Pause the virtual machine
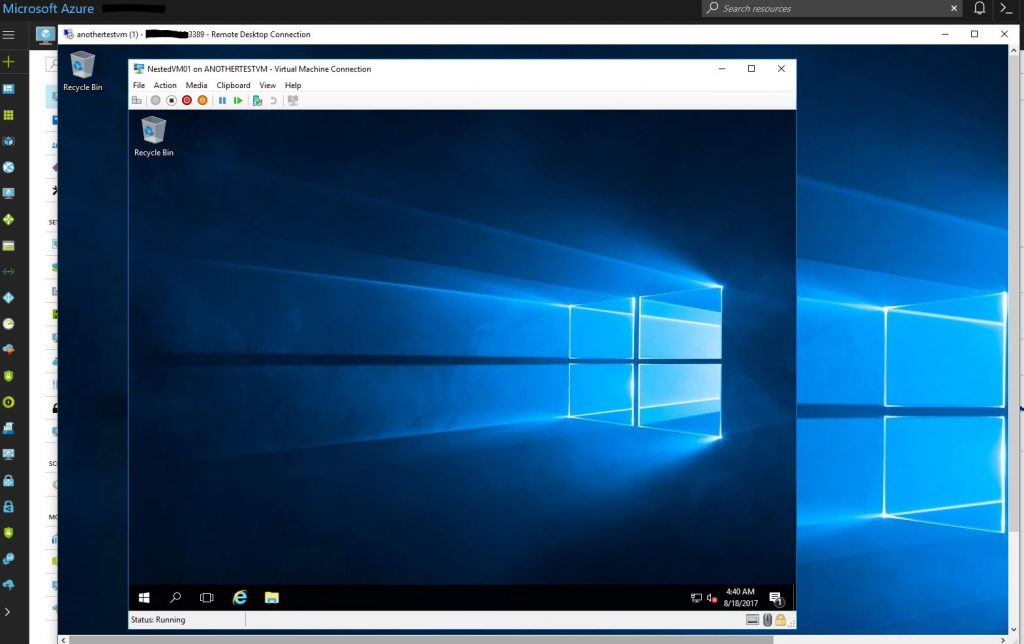Viewport: 1024px width, 644px height. 222,100
